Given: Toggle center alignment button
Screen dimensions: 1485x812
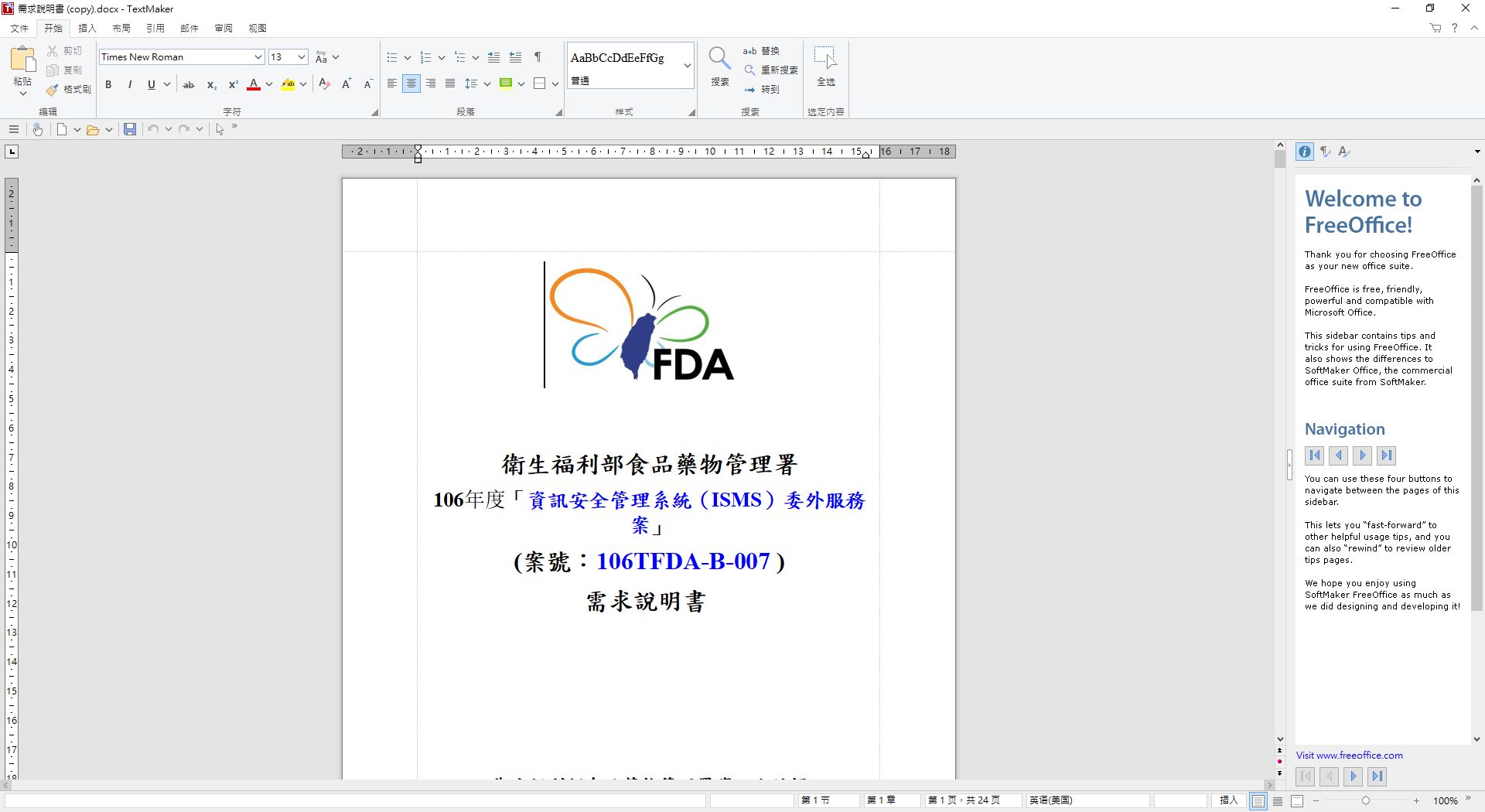Looking at the screenshot, I should click(411, 84).
